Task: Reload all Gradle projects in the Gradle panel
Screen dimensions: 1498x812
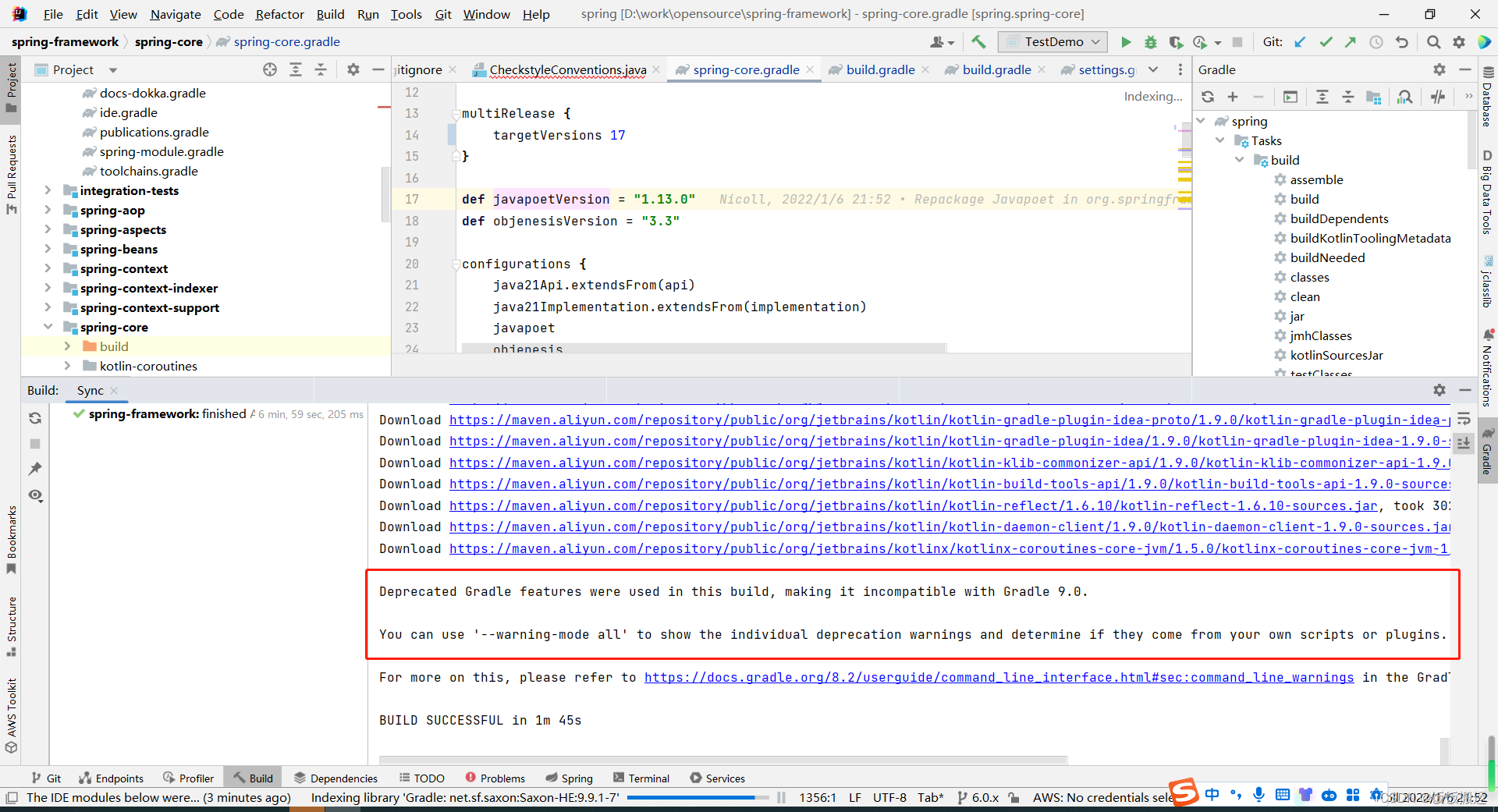Action: pyautogui.click(x=1209, y=96)
